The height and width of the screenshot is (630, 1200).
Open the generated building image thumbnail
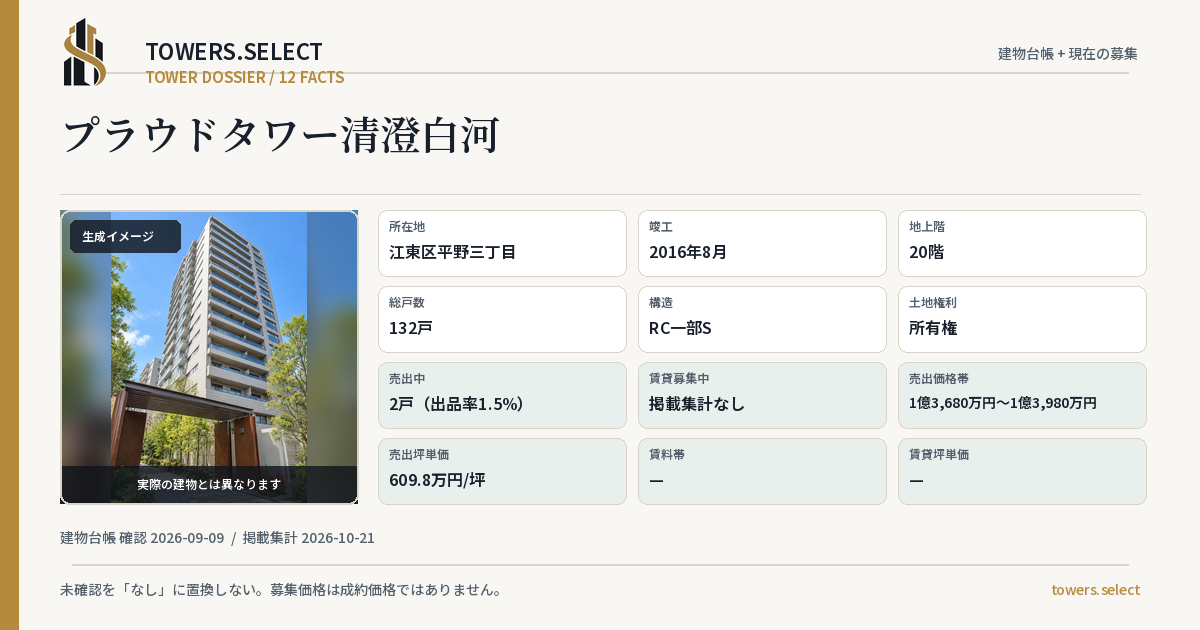click(x=209, y=357)
